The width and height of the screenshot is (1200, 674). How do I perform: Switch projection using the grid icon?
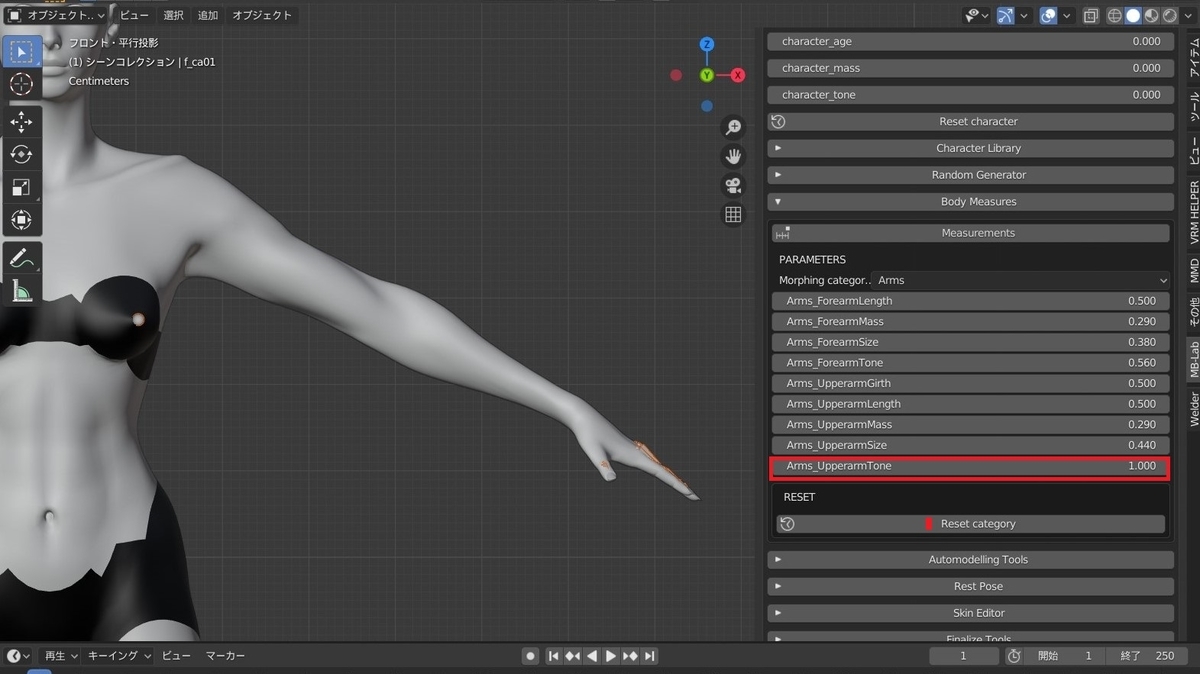coord(733,214)
